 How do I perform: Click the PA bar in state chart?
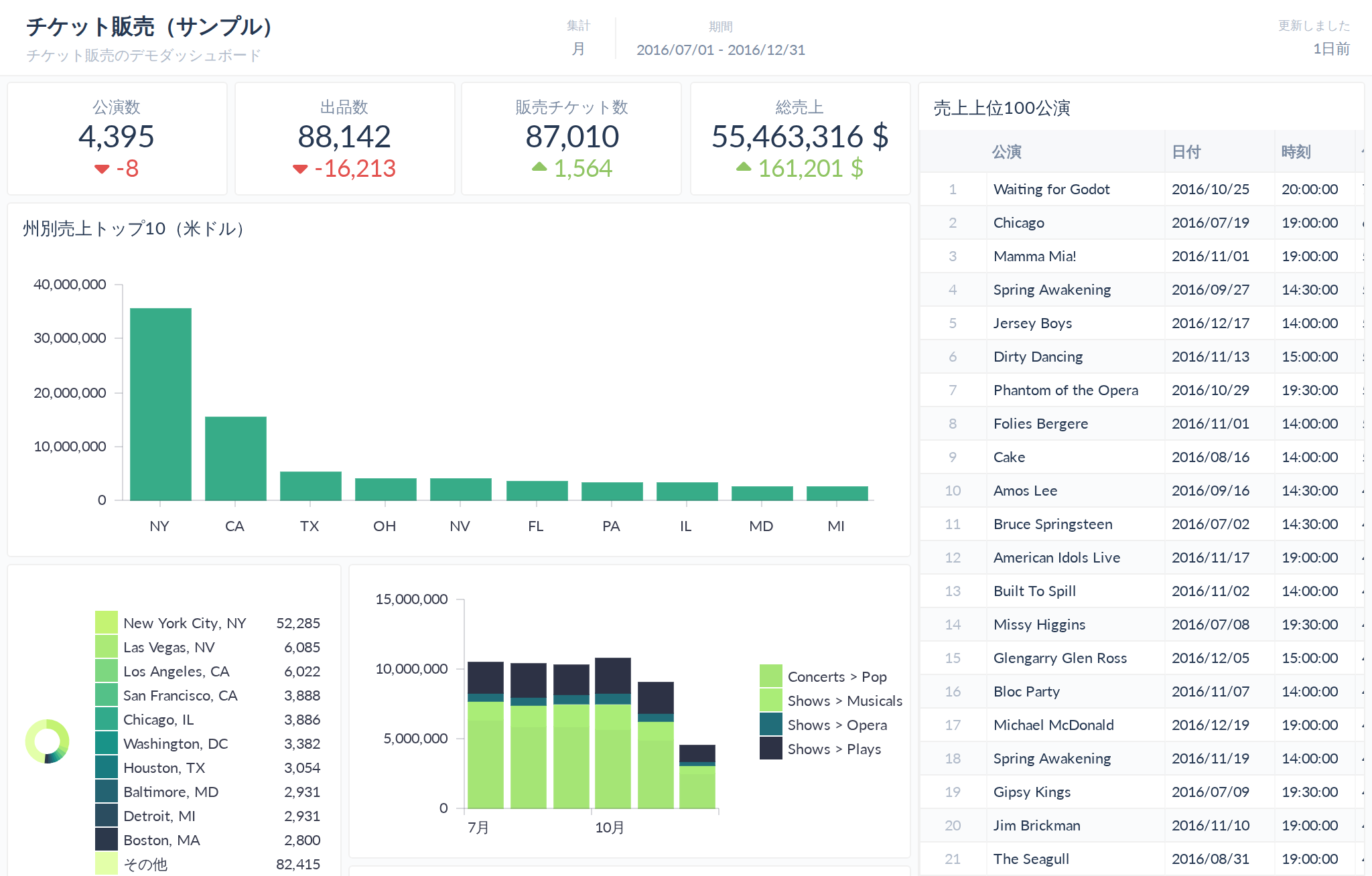pos(612,491)
